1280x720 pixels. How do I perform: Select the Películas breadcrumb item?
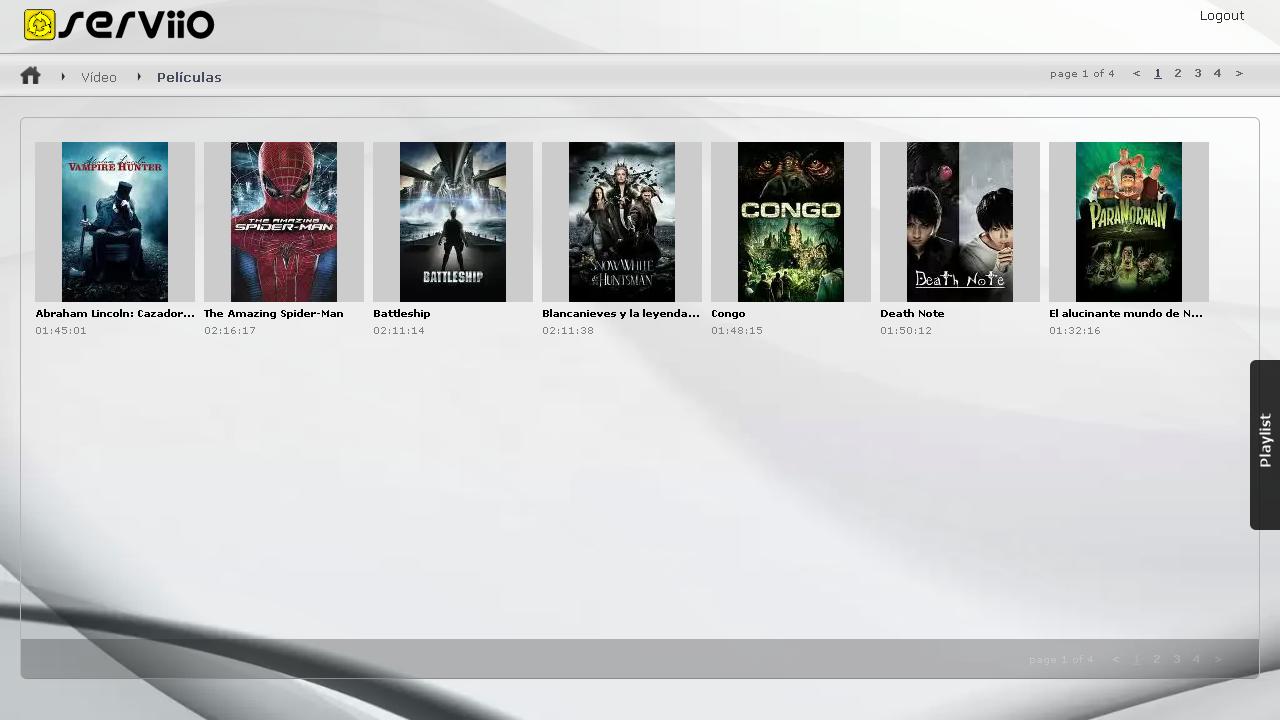pyautogui.click(x=189, y=77)
